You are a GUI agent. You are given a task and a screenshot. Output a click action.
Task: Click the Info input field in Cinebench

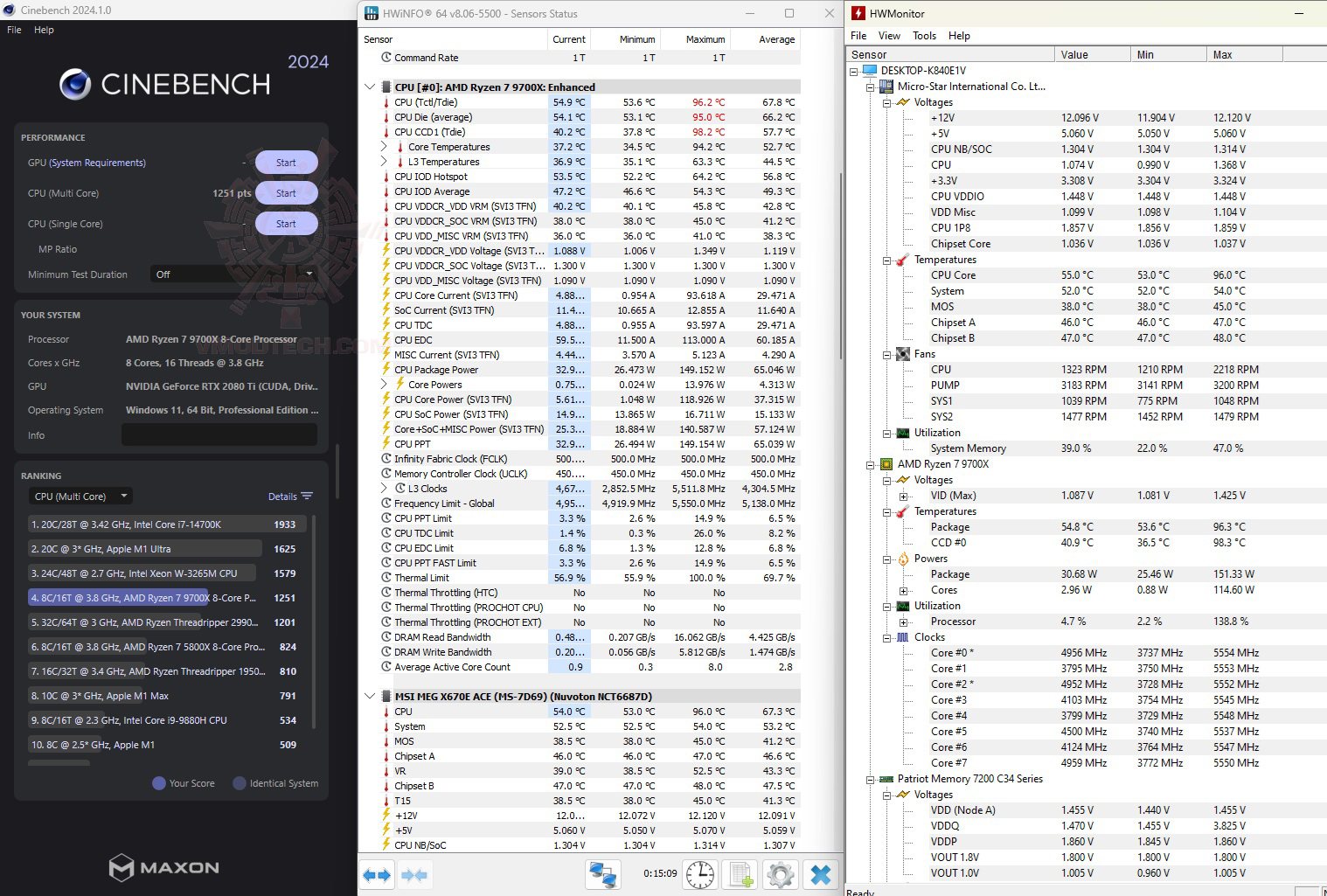(219, 435)
